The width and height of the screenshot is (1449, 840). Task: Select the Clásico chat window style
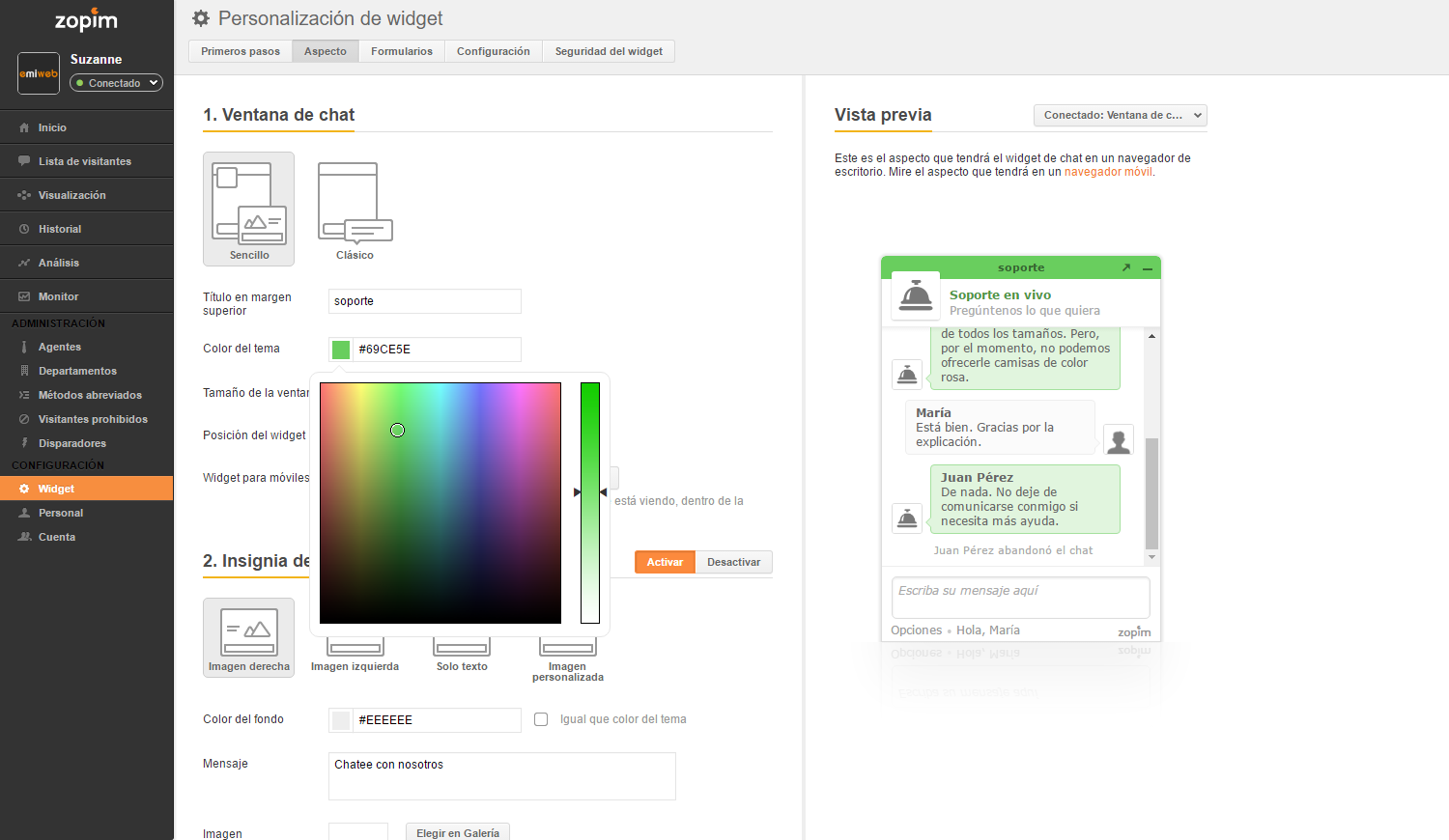355,209
